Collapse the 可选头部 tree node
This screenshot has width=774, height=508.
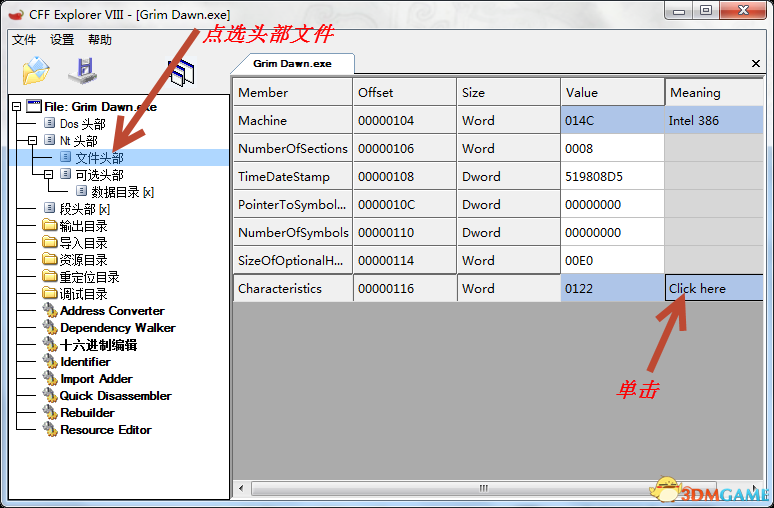pyautogui.click(x=48, y=175)
